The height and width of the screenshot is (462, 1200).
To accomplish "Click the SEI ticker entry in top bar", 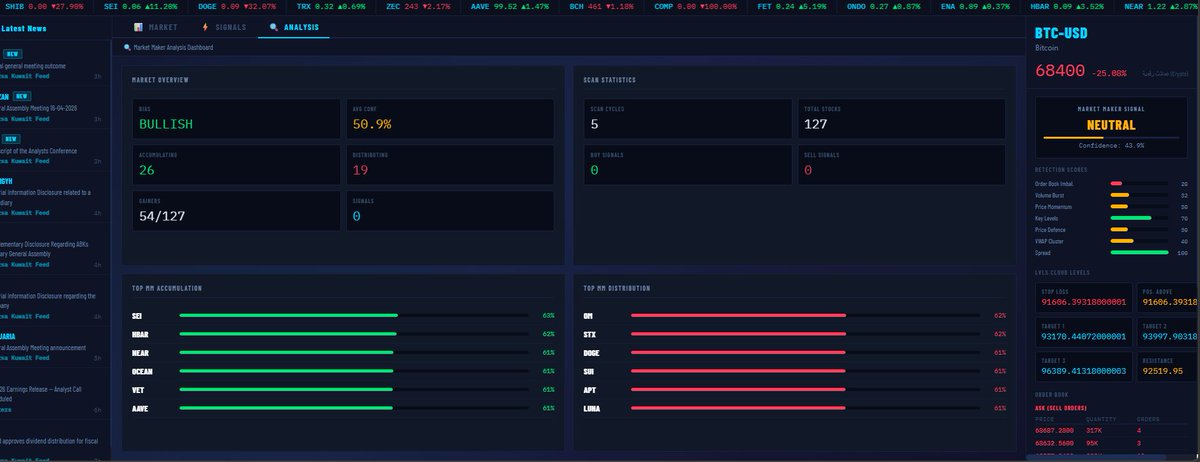I will 140,6.
